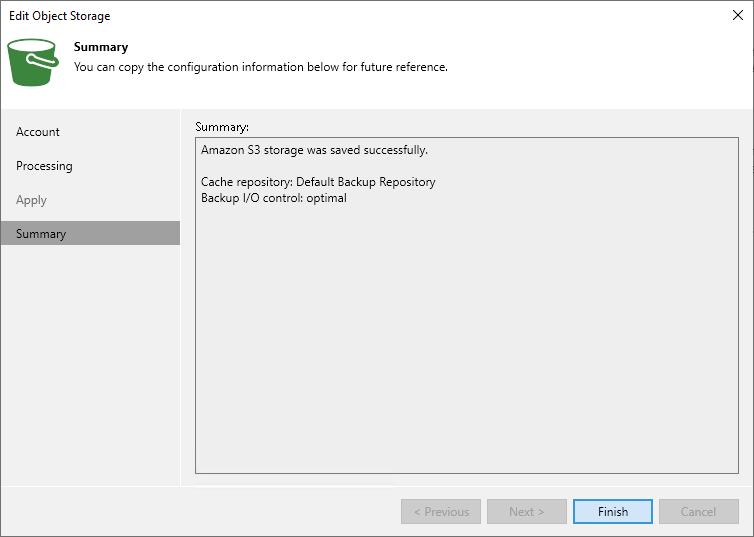The width and height of the screenshot is (754, 537).
Task: Click the 'Cache repository: Default Backup Repository' line
Action: click(x=318, y=182)
